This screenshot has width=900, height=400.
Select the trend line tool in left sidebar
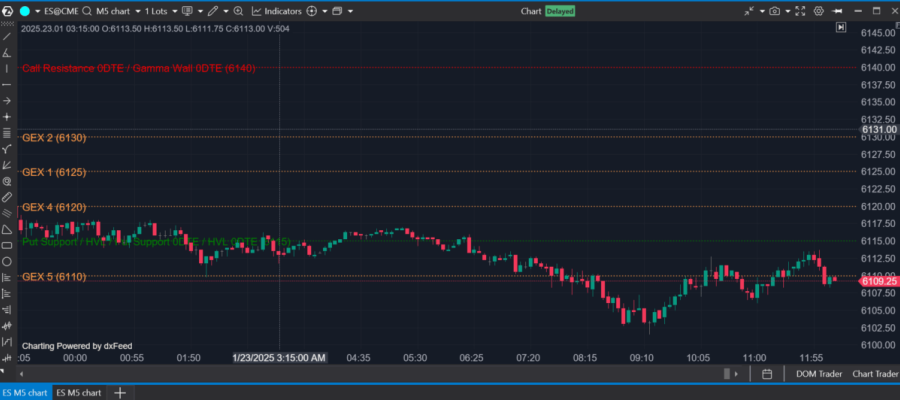point(7,36)
